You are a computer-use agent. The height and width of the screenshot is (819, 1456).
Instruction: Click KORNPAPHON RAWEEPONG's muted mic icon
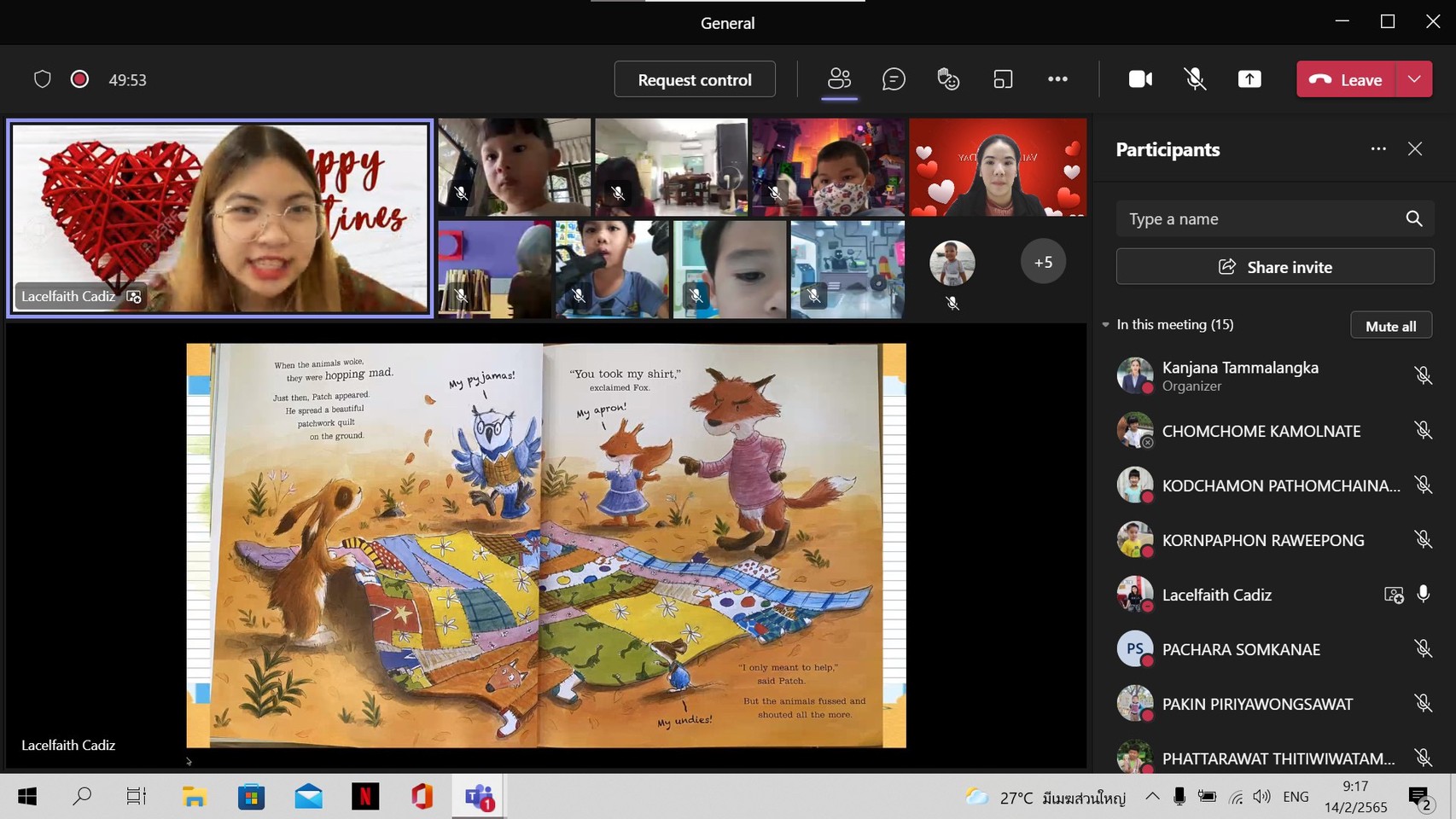[1423, 539]
